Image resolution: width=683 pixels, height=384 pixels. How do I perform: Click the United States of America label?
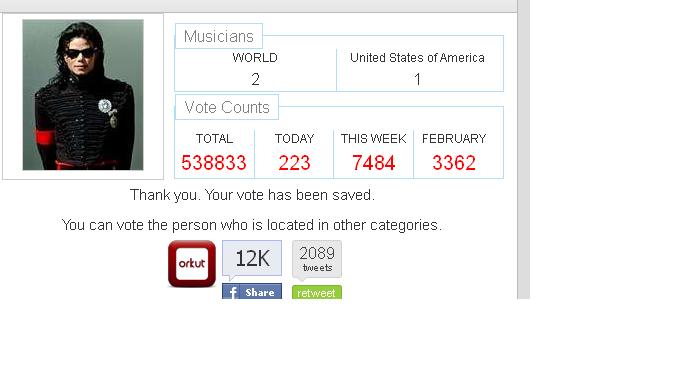point(417,57)
